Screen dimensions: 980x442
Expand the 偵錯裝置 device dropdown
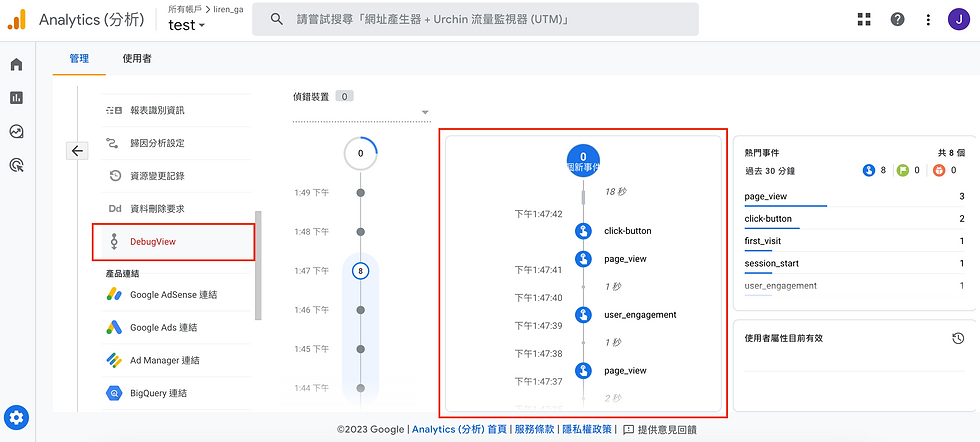(361, 113)
